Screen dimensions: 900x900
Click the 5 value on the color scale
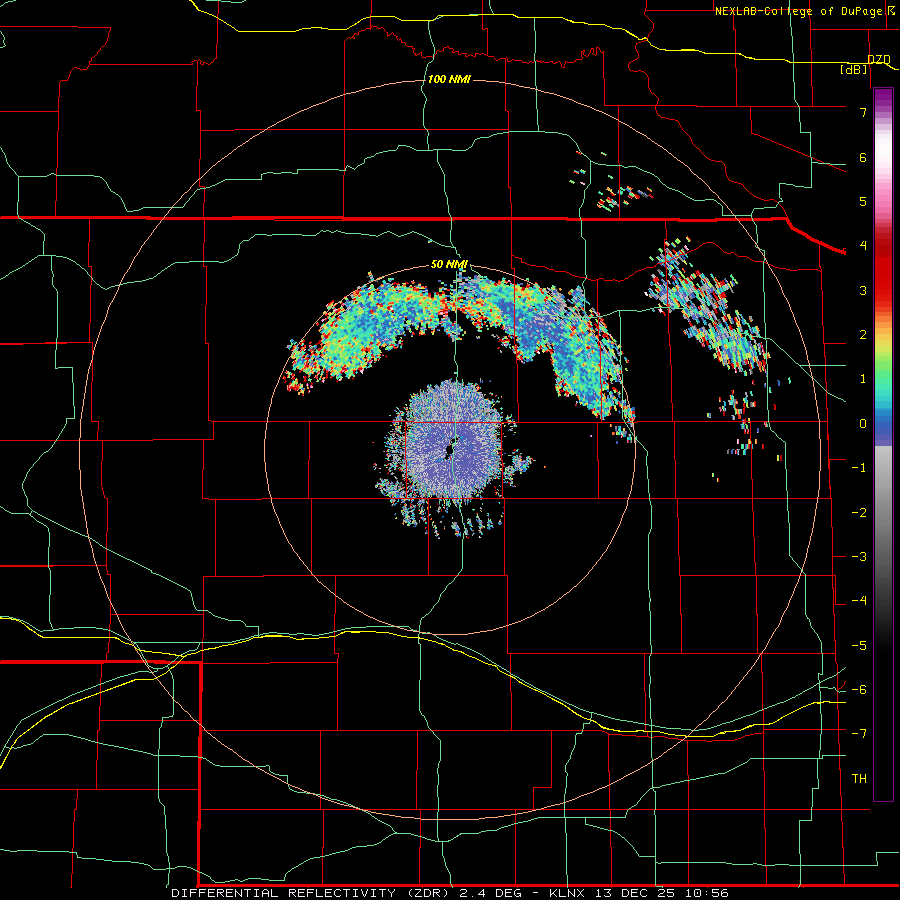[863, 201]
